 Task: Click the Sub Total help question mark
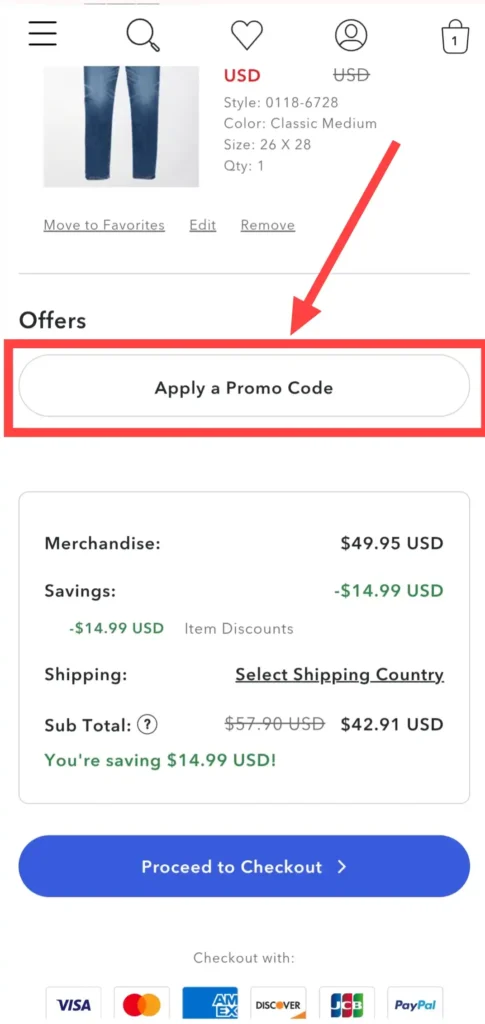148,724
